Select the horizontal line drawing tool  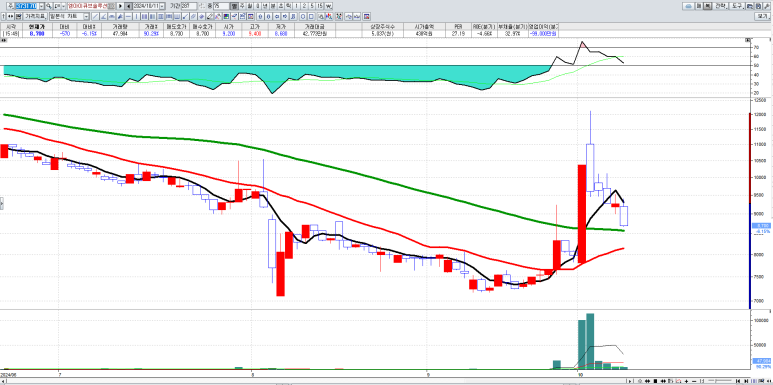click(128, 16)
